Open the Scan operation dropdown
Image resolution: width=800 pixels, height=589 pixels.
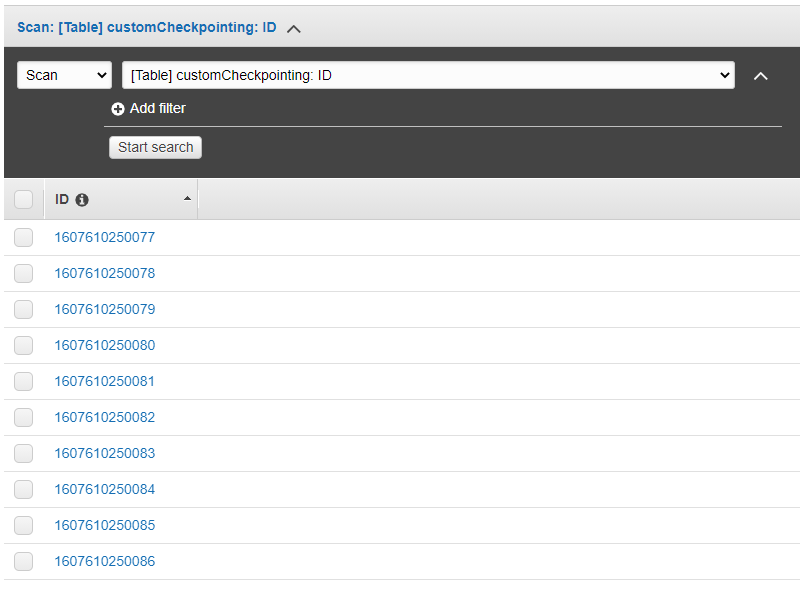tap(64, 75)
